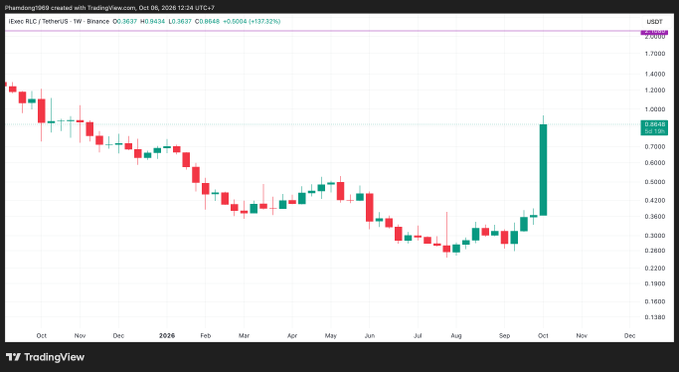Click the Sep label on time axis
Viewport: 679px width, 372px height.
tap(504, 336)
